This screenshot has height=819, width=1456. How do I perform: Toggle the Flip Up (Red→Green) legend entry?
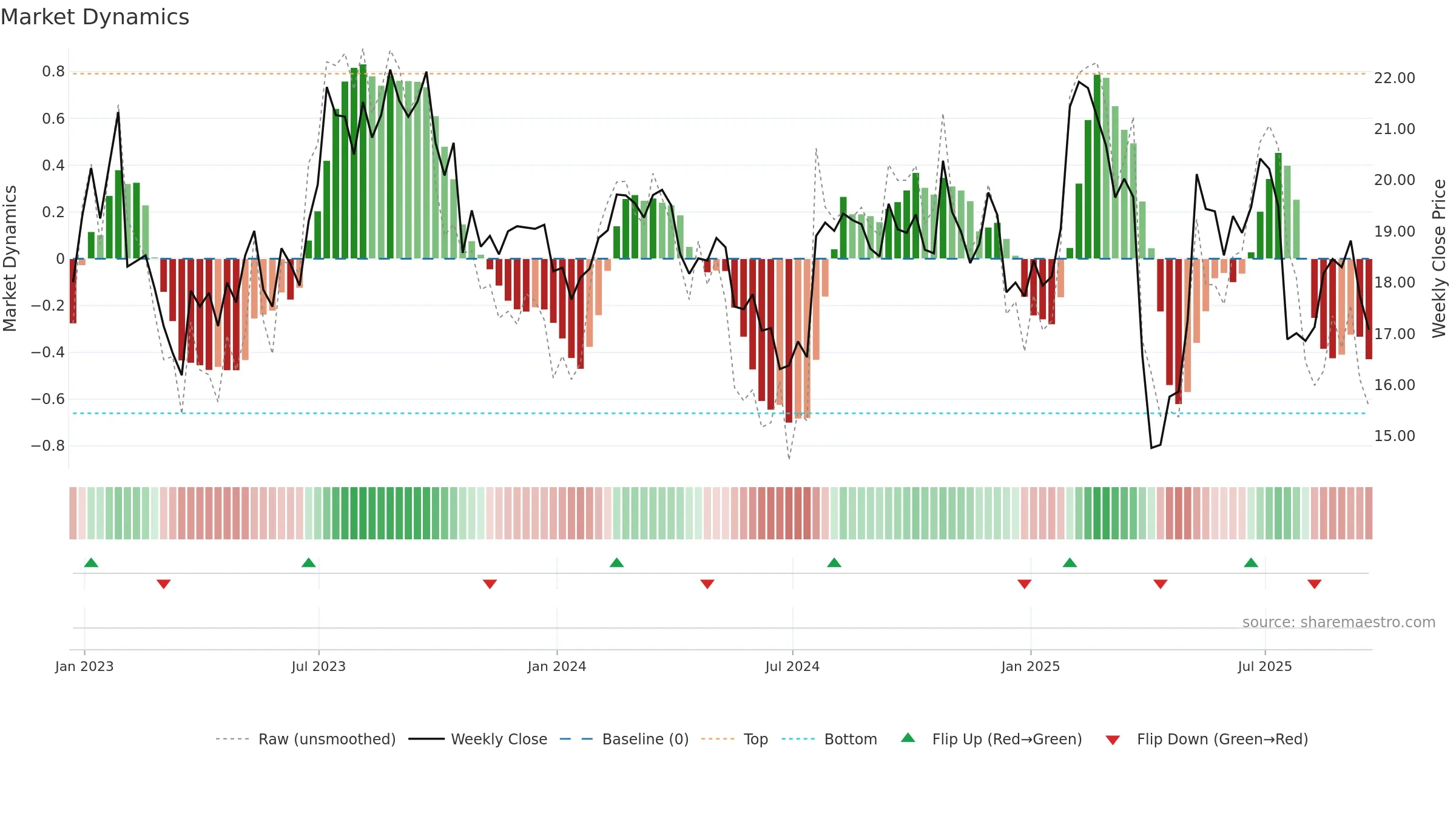point(991,739)
